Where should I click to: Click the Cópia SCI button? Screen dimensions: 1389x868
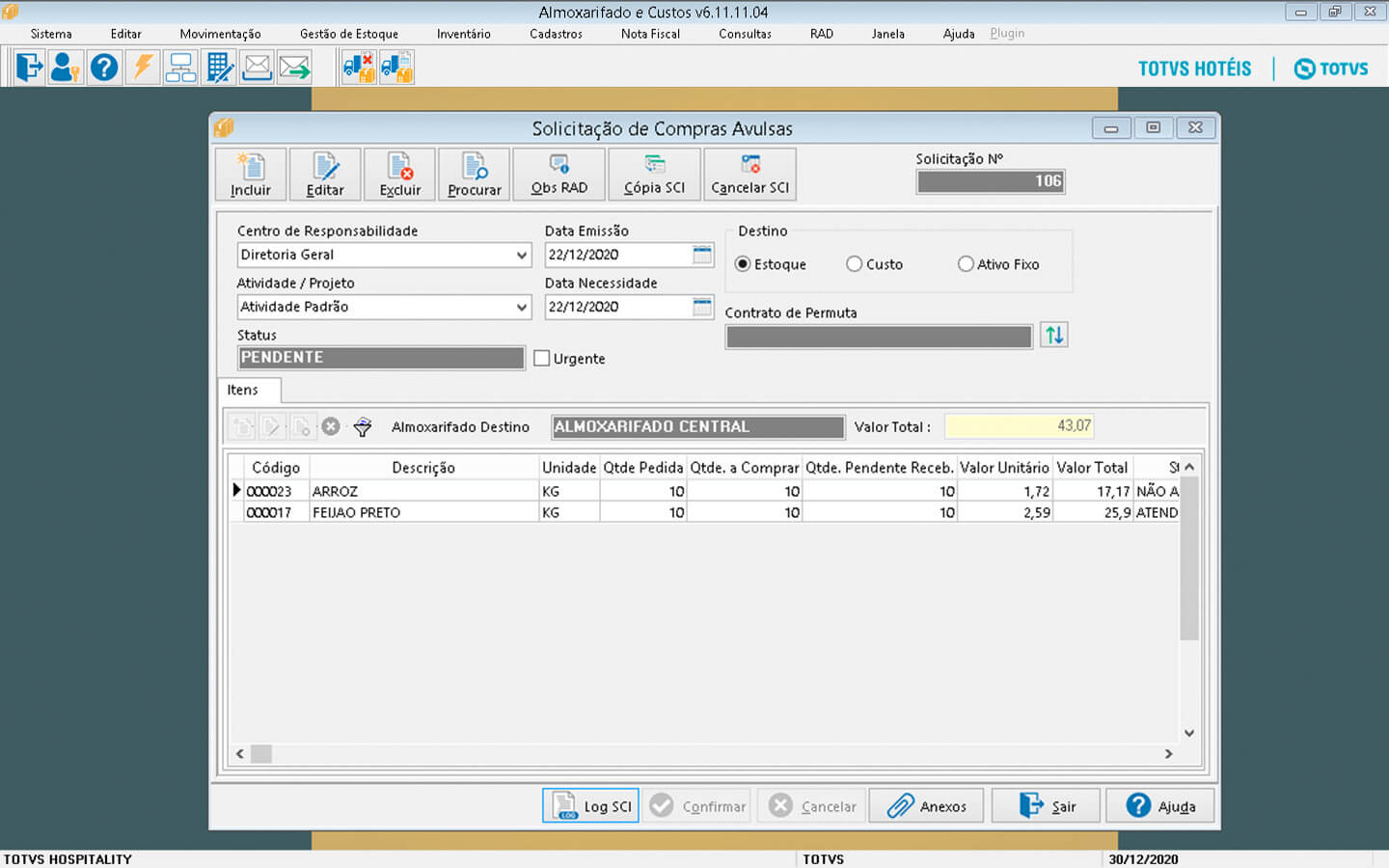pos(654,175)
